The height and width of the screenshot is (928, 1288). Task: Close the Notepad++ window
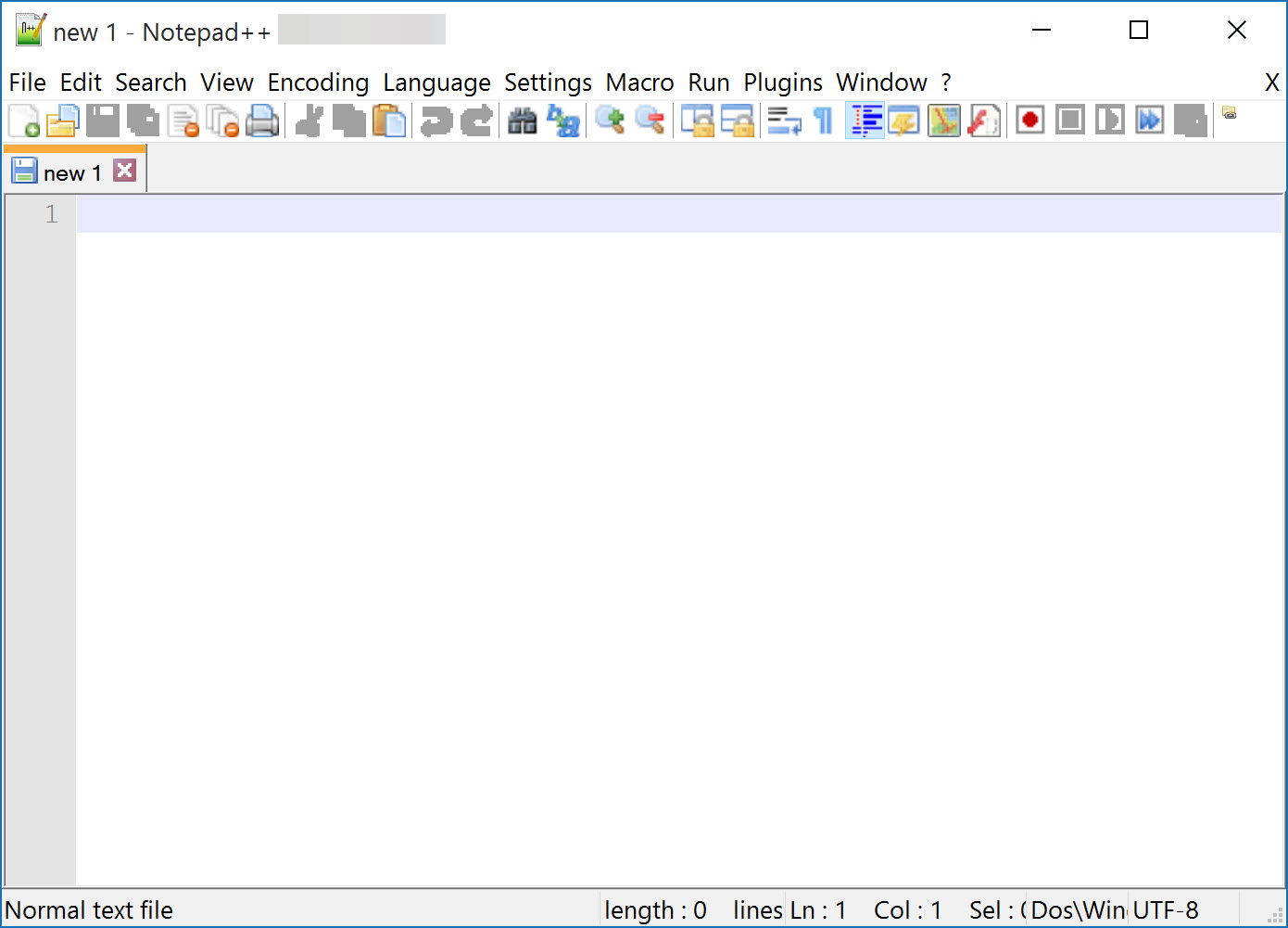(1237, 31)
